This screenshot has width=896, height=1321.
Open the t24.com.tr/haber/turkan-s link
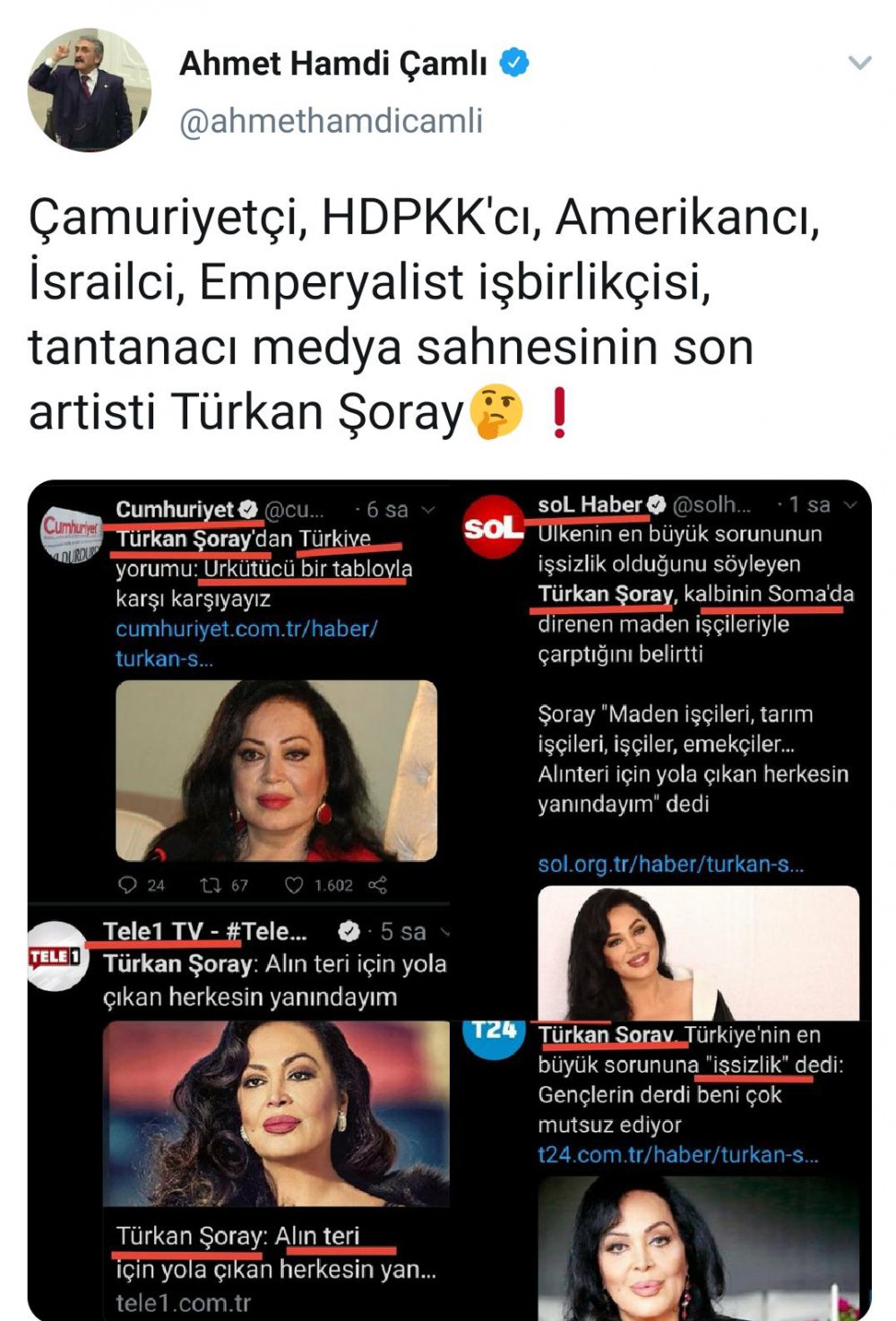pos(678,1154)
